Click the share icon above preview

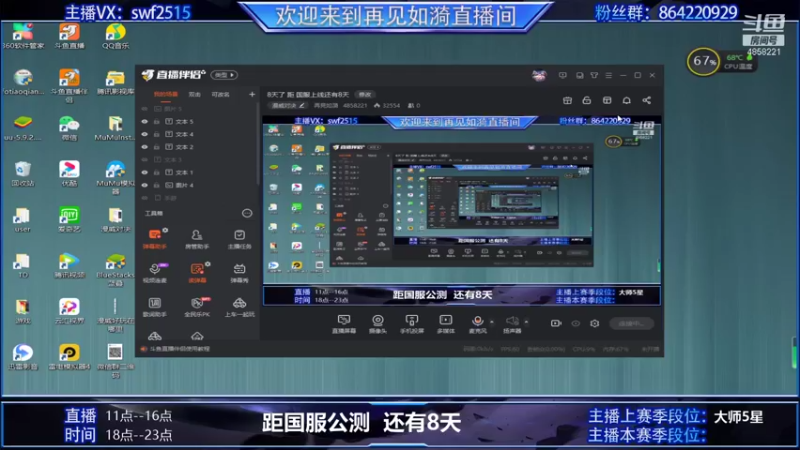click(646, 100)
